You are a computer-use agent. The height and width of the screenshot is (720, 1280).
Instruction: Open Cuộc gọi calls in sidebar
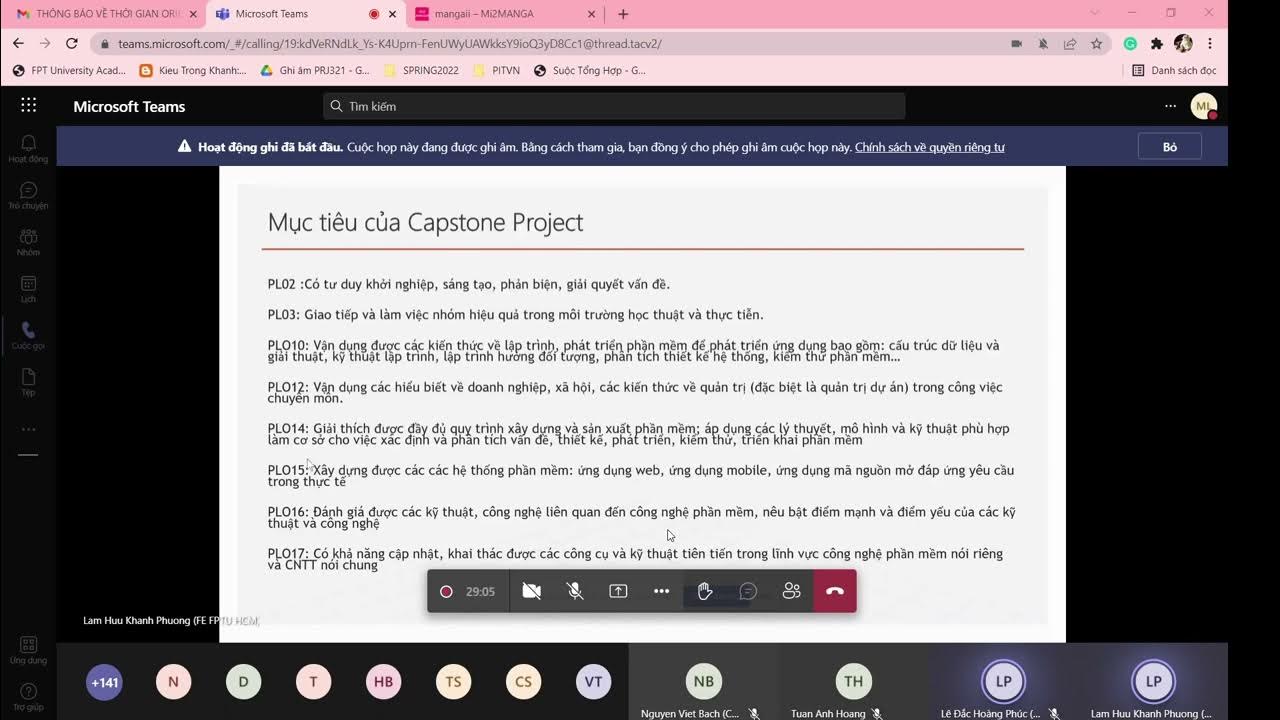point(28,336)
